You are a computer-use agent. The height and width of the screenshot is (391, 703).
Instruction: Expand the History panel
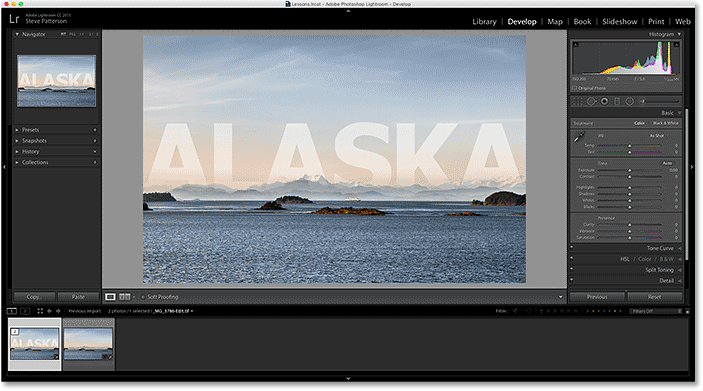click(17, 152)
